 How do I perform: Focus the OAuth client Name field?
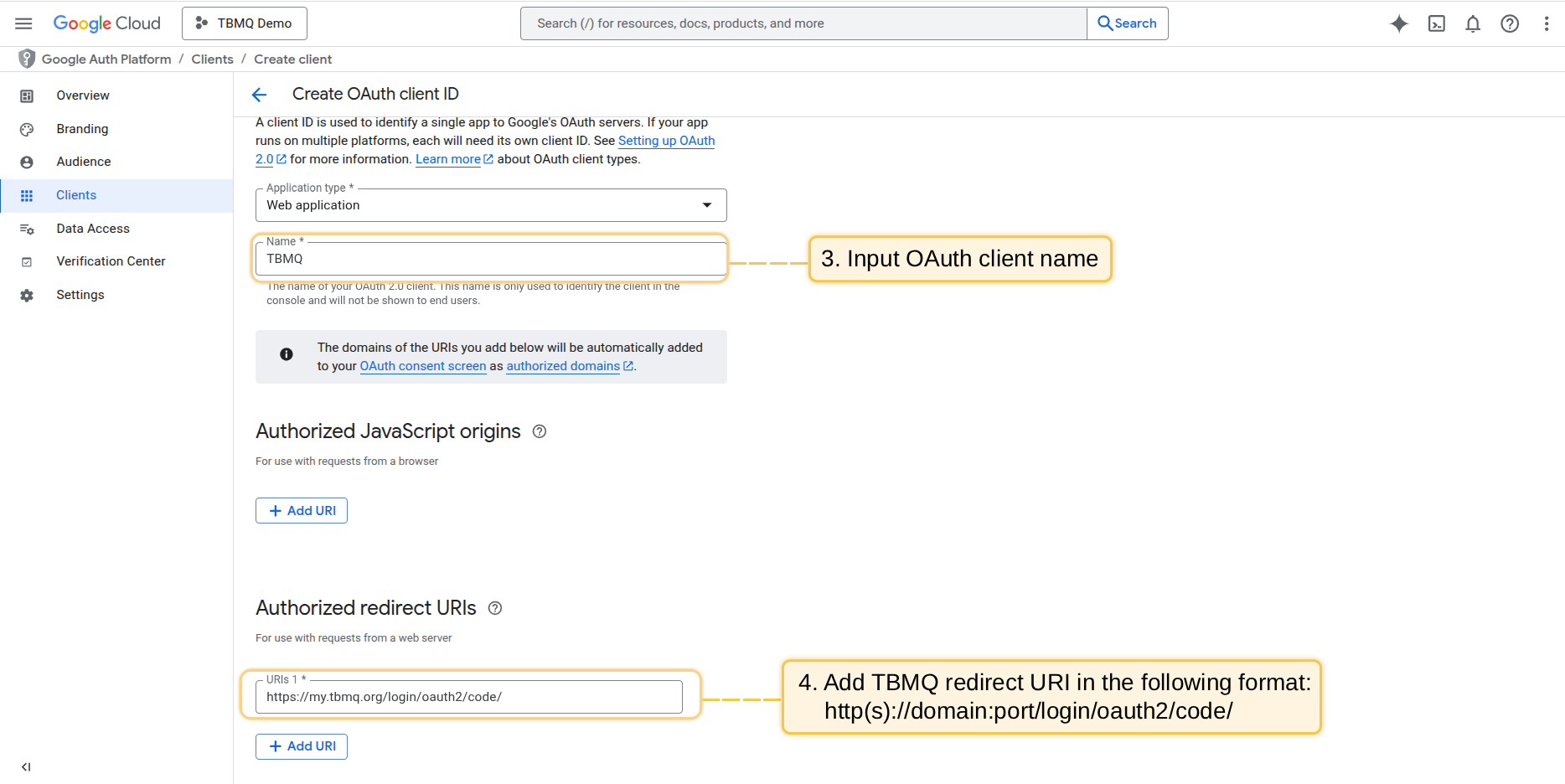(491, 260)
